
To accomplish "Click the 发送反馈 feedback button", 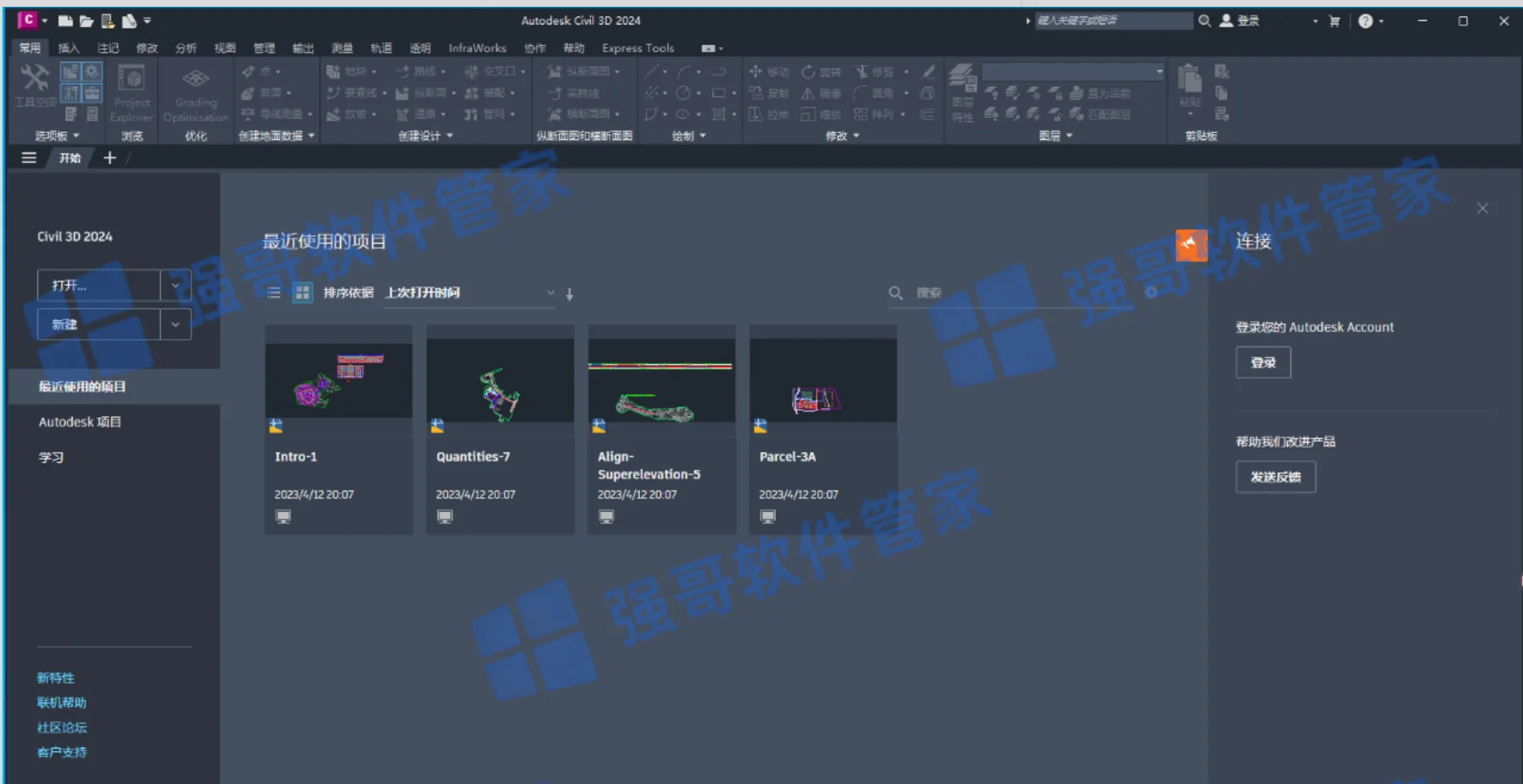I will (x=1276, y=477).
